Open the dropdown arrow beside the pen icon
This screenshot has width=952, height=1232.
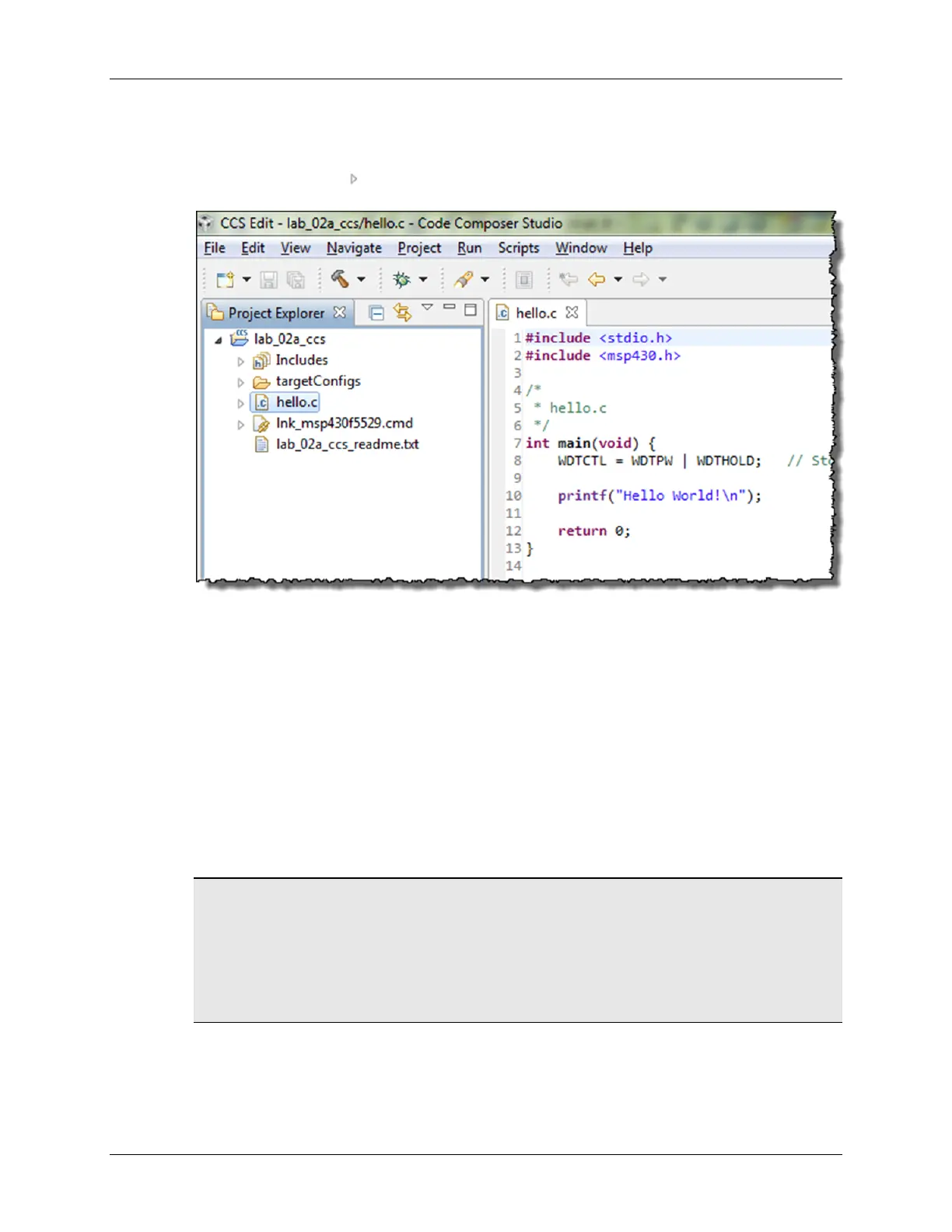[485, 279]
